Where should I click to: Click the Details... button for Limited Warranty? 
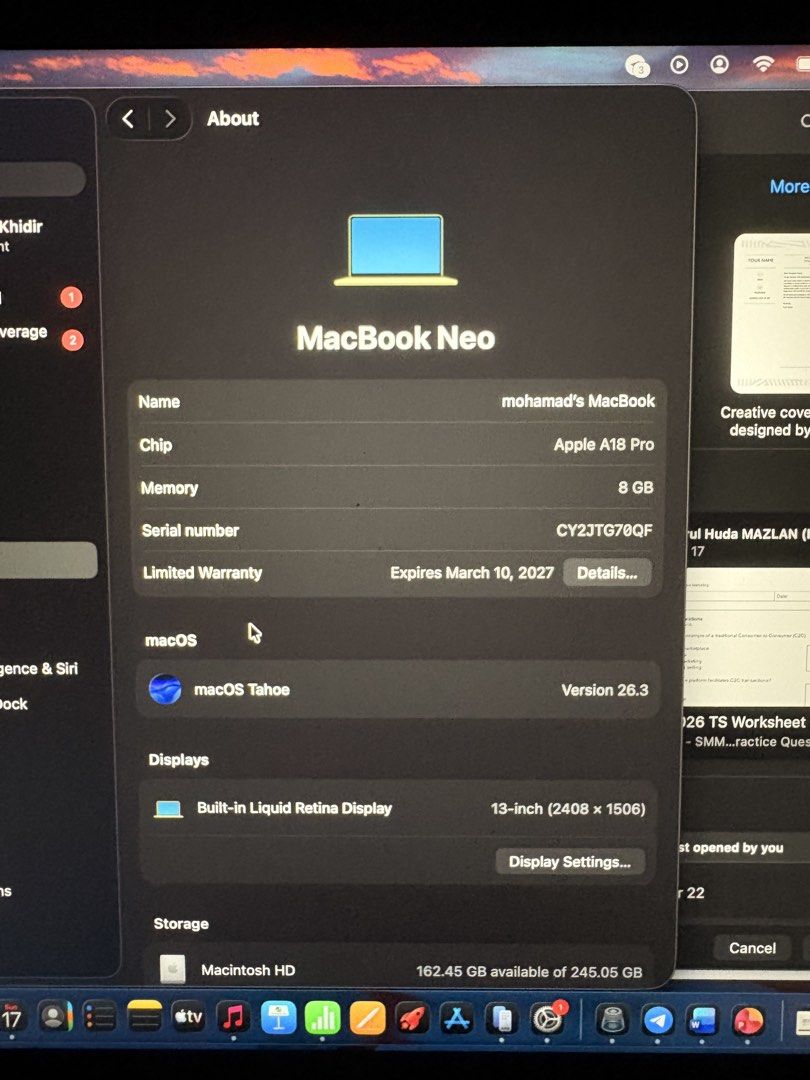(x=607, y=573)
